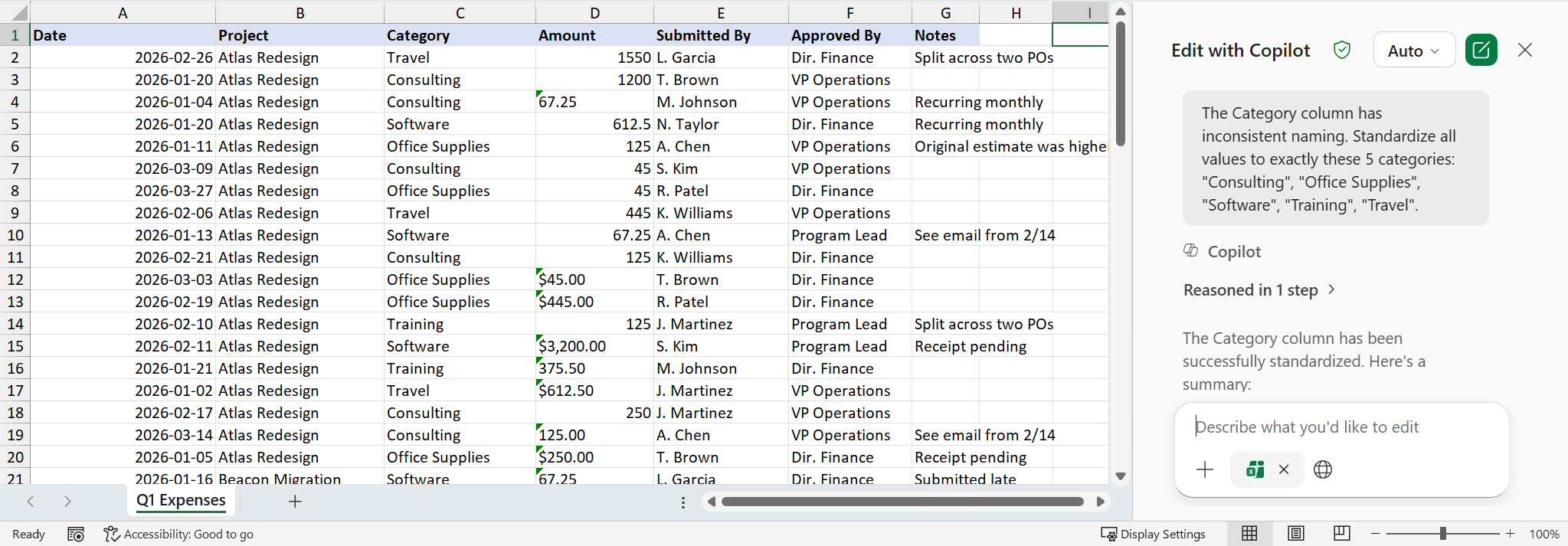The height and width of the screenshot is (546, 1568).
Task: Close the Edit with Copilot pane
Action: point(1525,50)
